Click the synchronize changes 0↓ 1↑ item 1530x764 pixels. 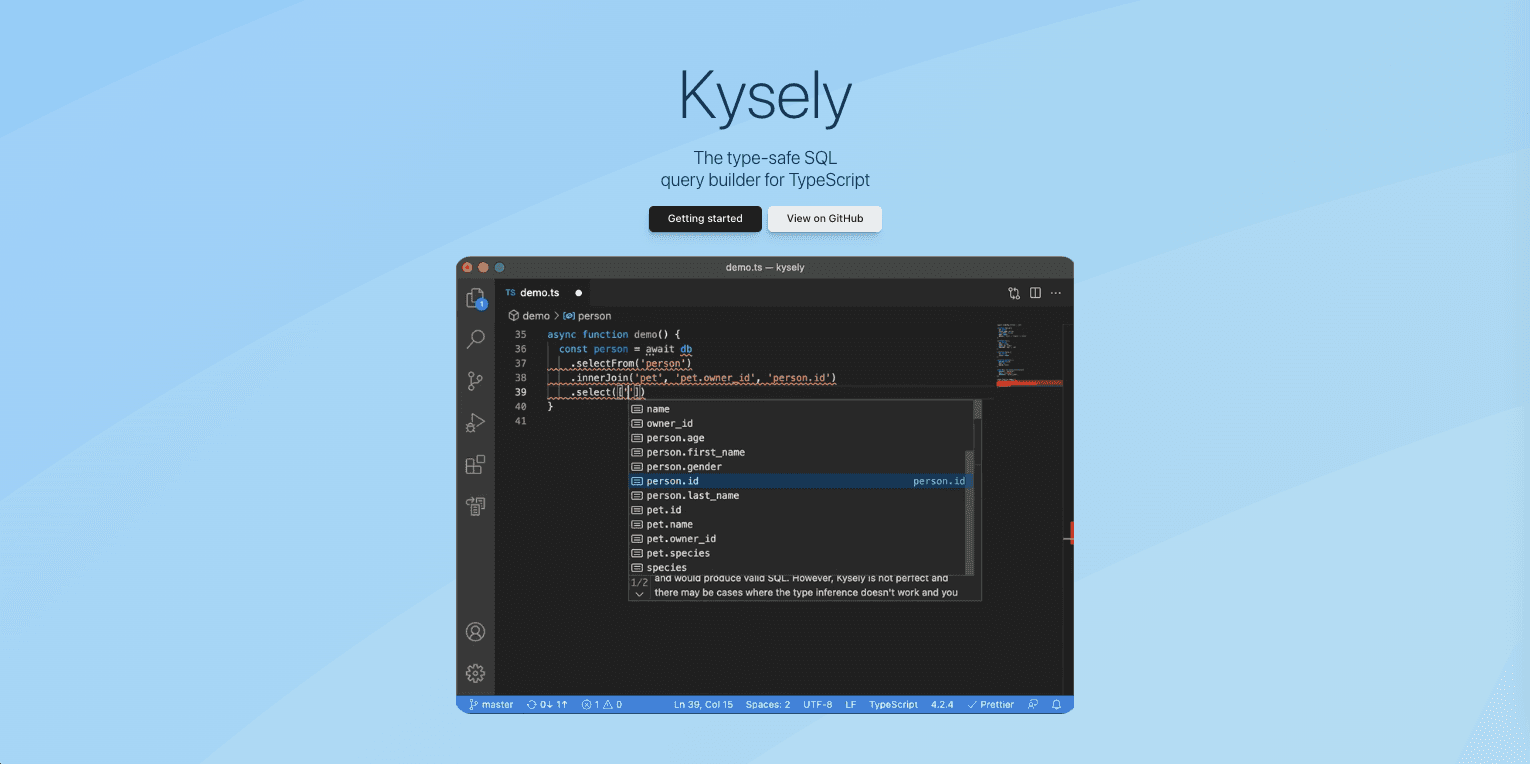[547, 704]
